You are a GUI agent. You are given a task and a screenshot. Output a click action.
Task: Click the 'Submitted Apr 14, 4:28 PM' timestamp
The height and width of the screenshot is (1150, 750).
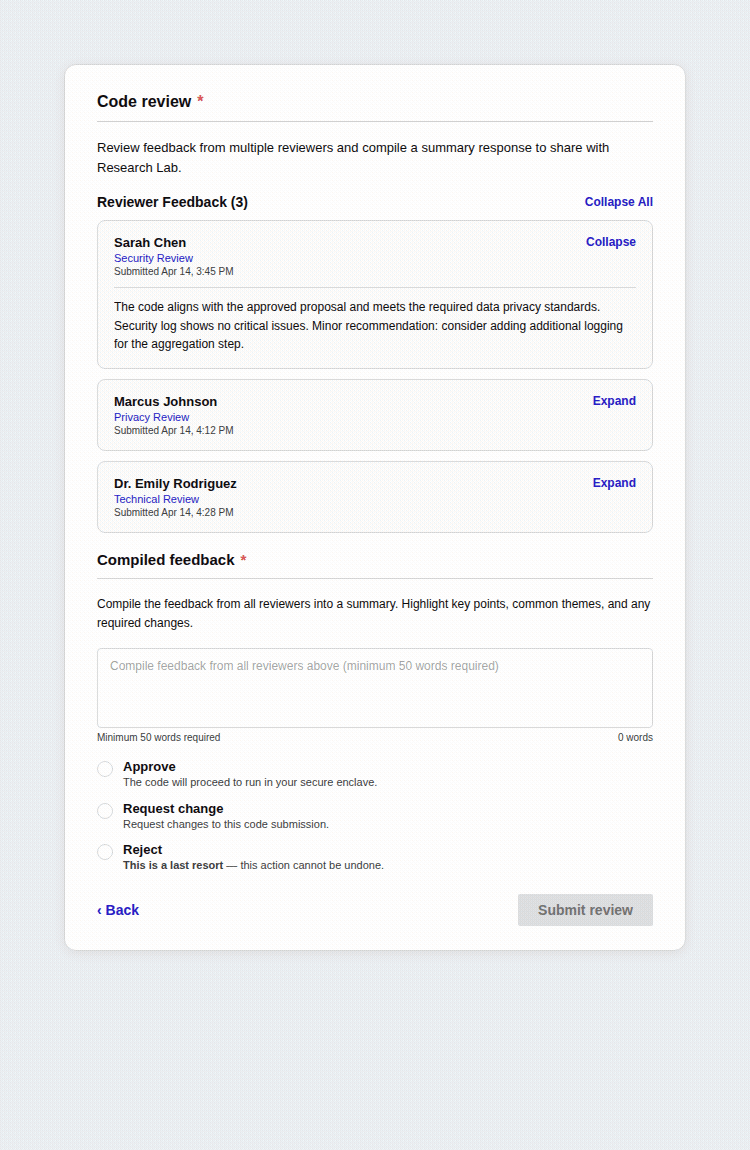pyautogui.click(x=174, y=513)
